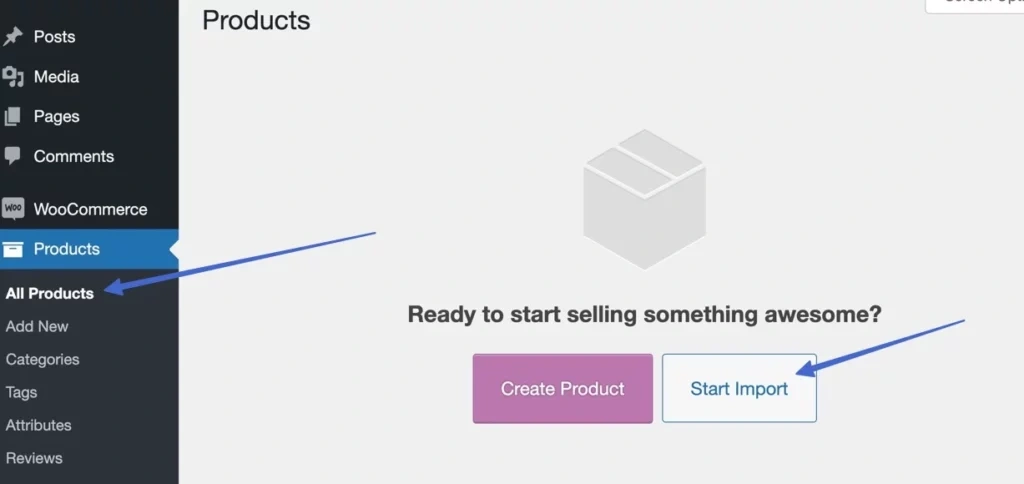Click the Woo logo icon

click(13, 209)
